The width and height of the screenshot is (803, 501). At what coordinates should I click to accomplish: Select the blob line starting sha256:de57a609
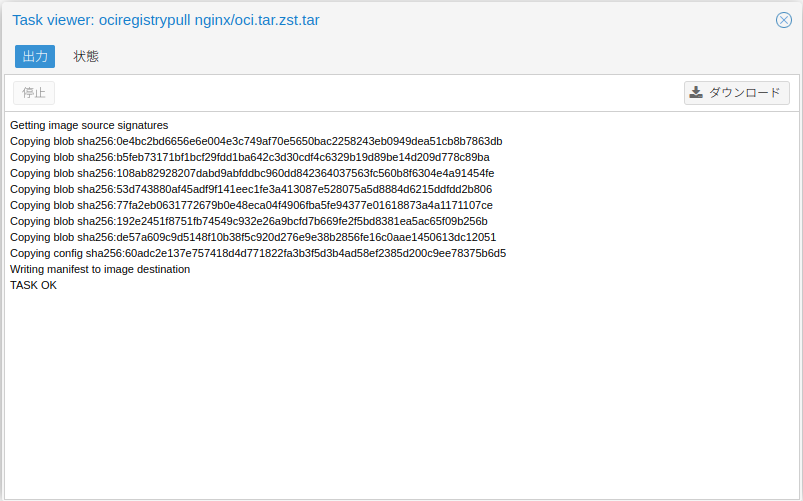[x=253, y=237]
